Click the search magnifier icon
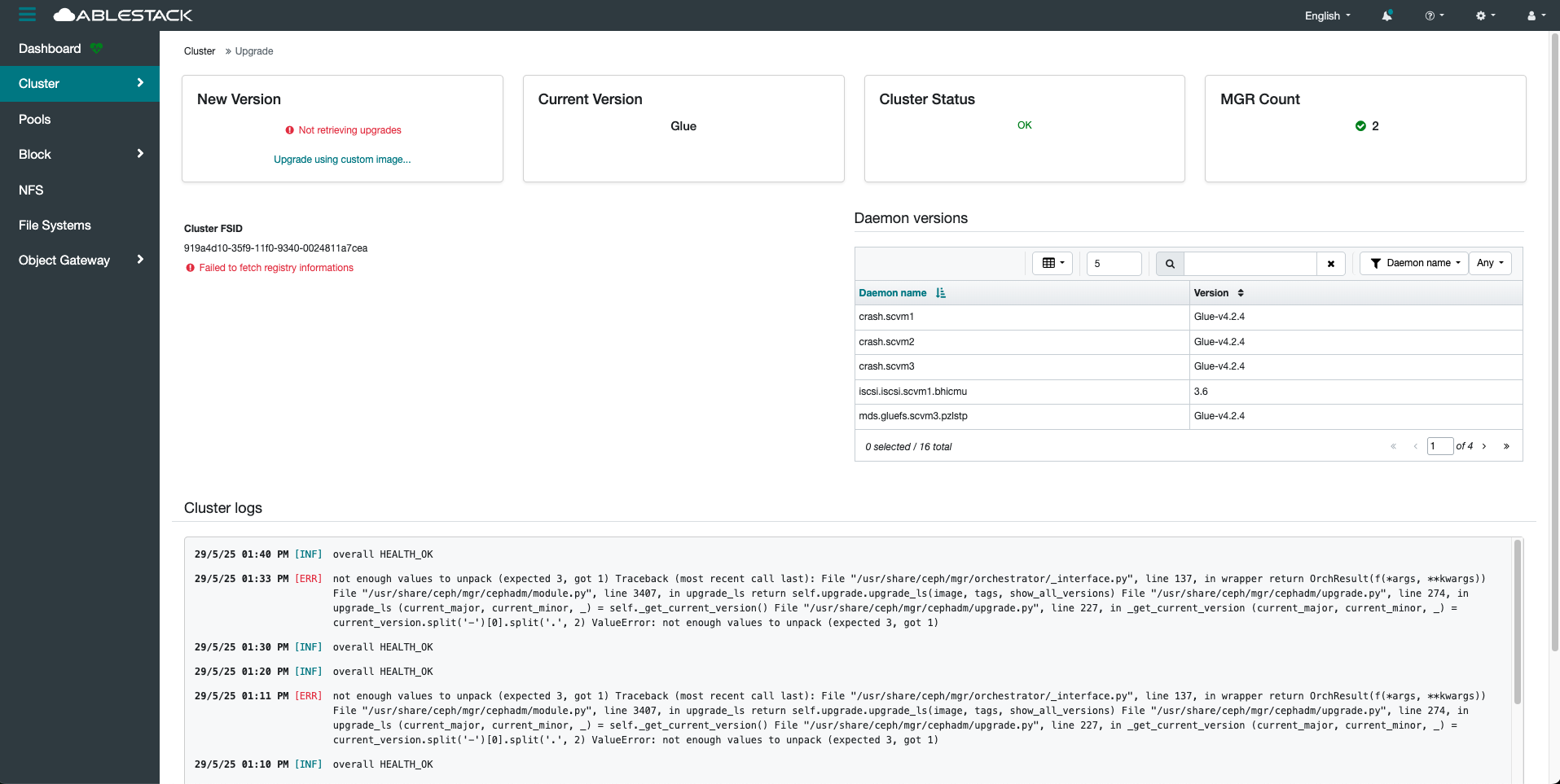The height and width of the screenshot is (784, 1560). 1170,264
